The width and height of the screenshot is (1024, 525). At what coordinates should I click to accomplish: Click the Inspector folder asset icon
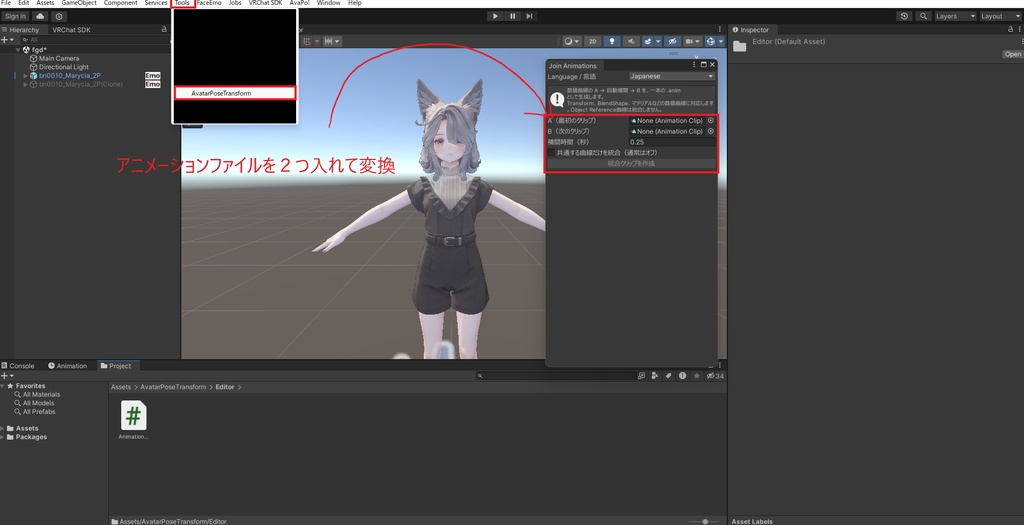pos(739,46)
